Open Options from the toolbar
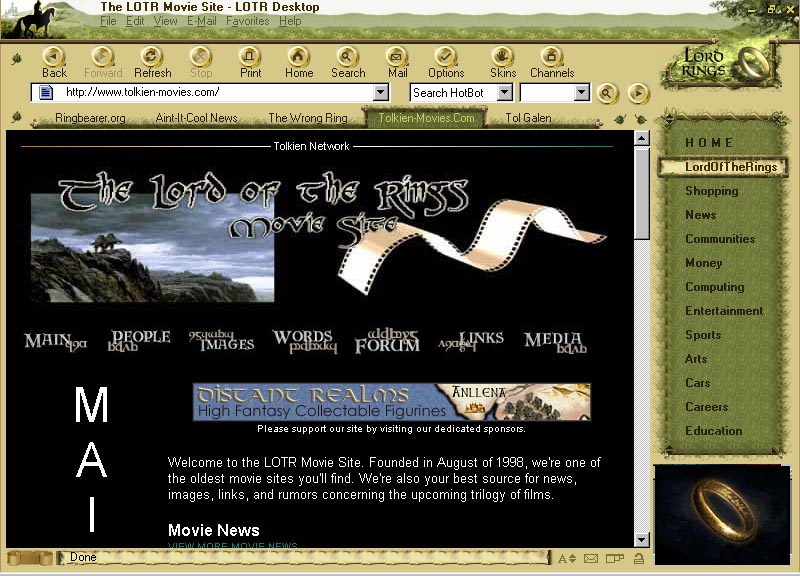The image size is (800, 576). pos(445,57)
